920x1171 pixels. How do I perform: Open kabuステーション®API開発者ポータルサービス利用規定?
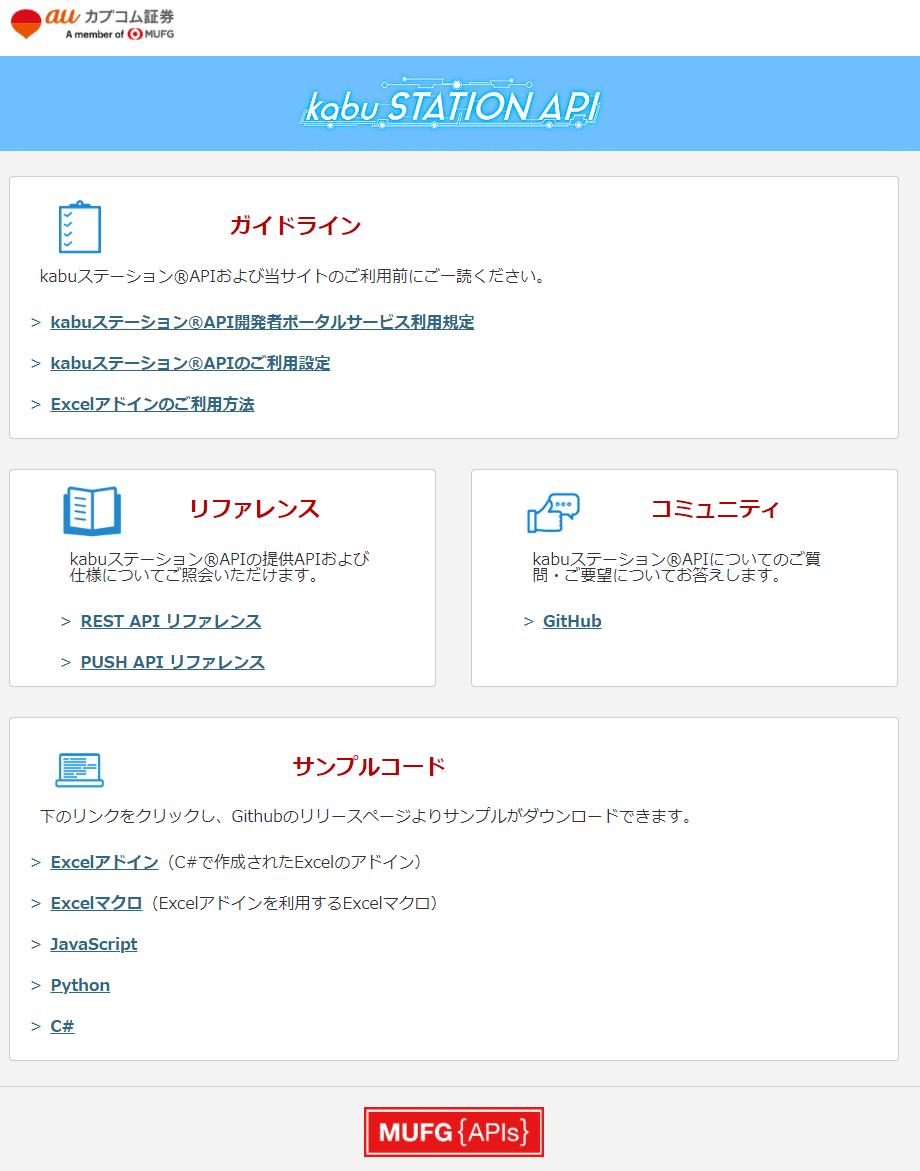(x=263, y=322)
